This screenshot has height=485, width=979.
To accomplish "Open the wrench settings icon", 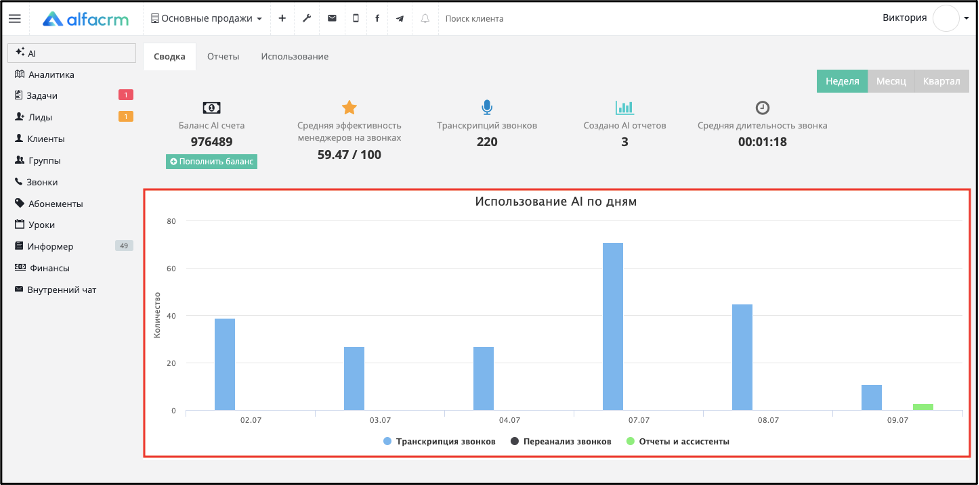I will [307, 19].
